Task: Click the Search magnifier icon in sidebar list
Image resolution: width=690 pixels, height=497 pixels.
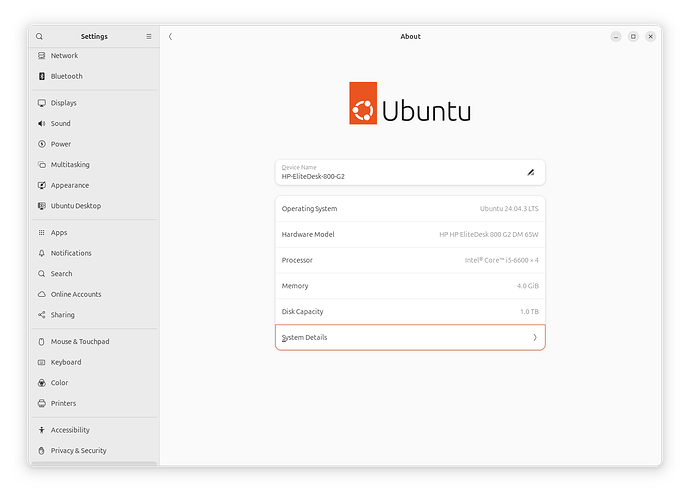Action: pyautogui.click(x=41, y=274)
